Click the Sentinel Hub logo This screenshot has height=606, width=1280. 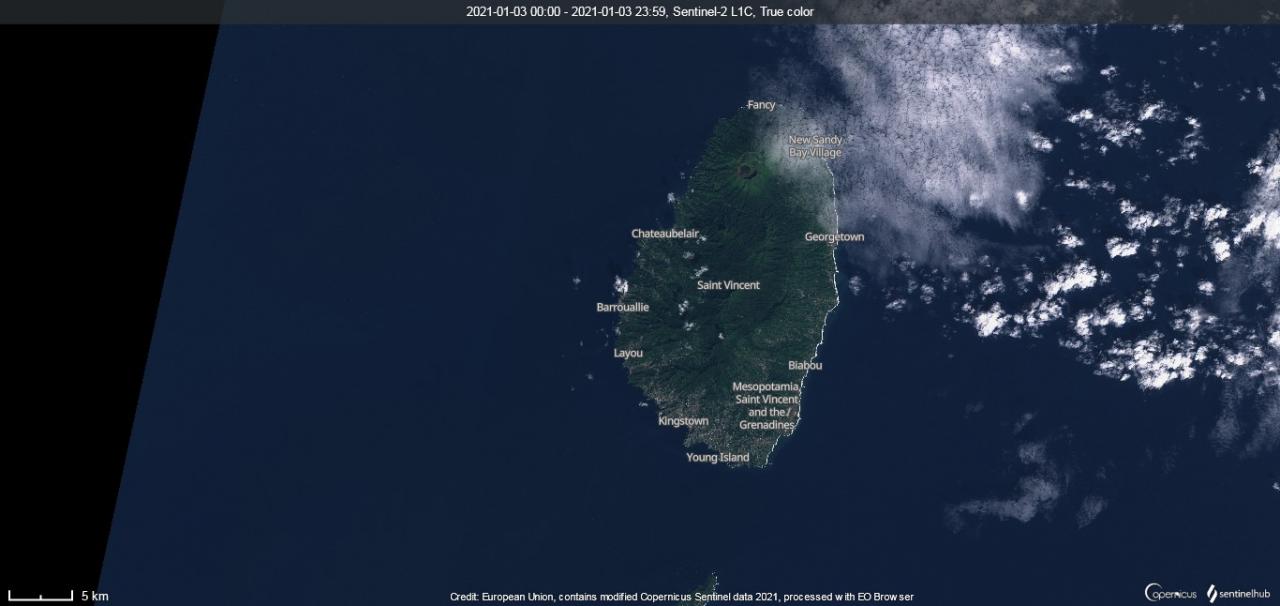tap(1238, 593)
